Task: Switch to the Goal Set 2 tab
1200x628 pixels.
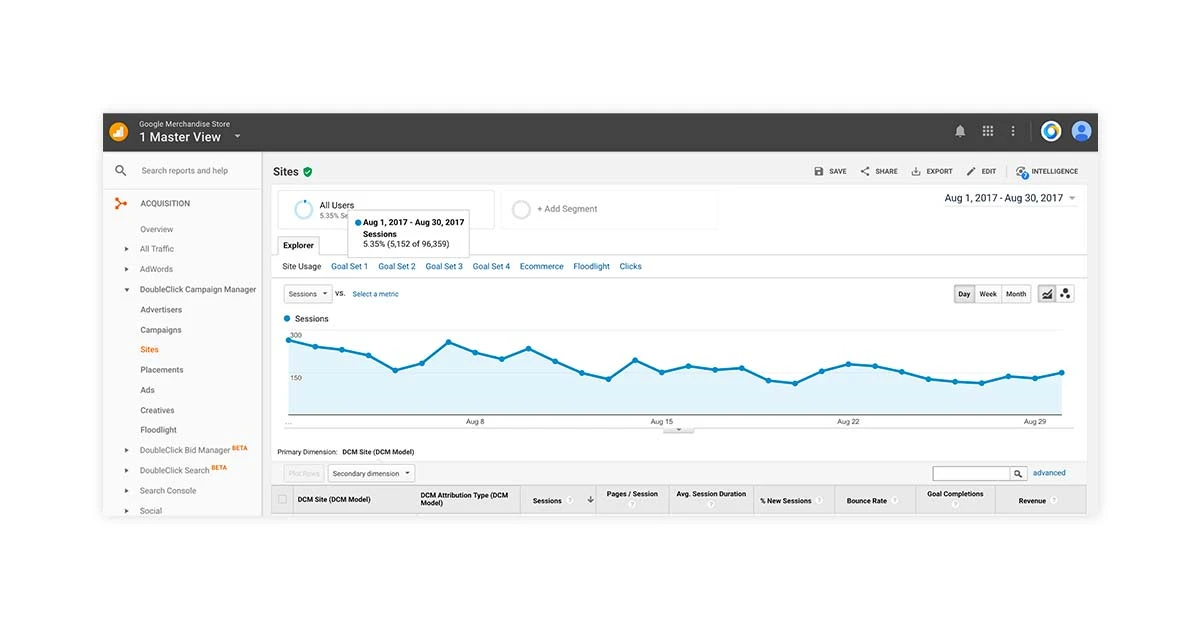Action: (x=396, y=266)
